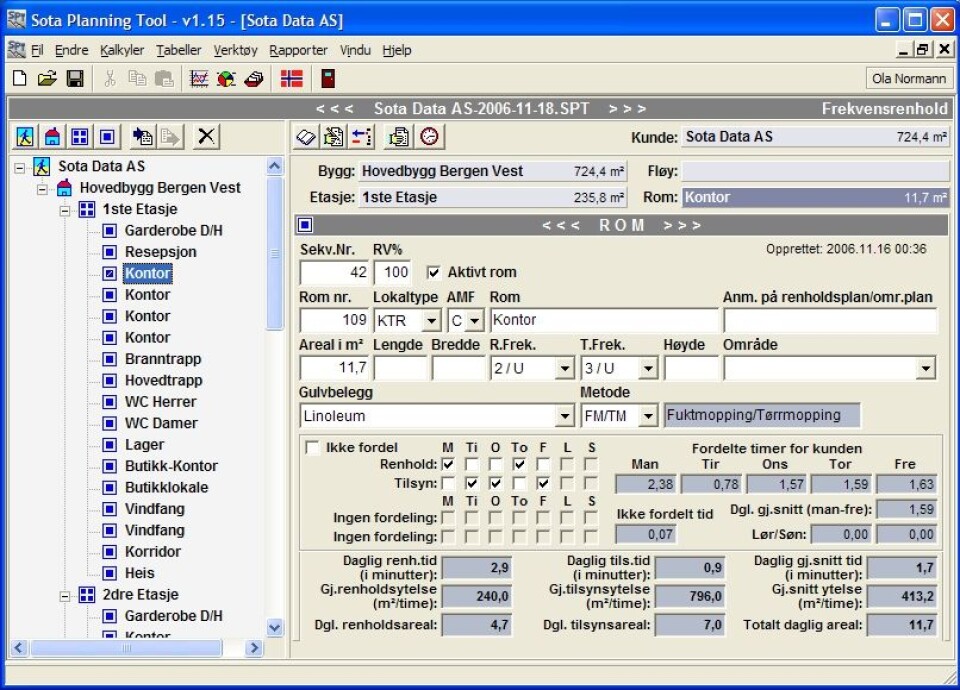Open the Endre menu
960x690 pixels.
tap(72, 50)
